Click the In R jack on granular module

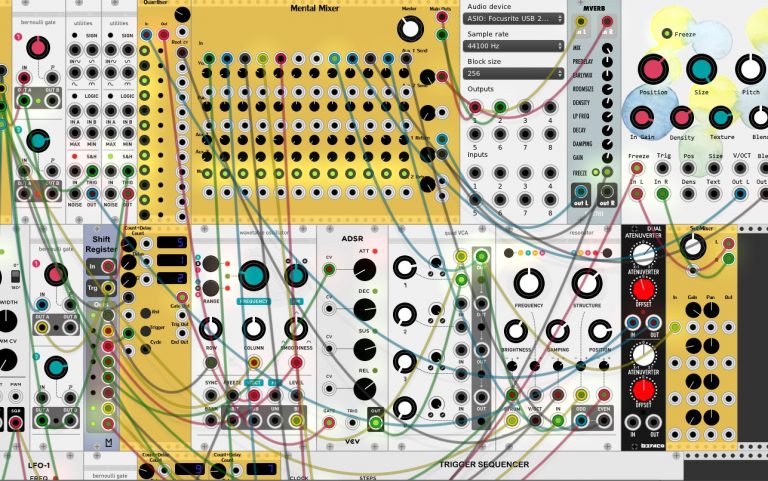click(x=662, y=194)
